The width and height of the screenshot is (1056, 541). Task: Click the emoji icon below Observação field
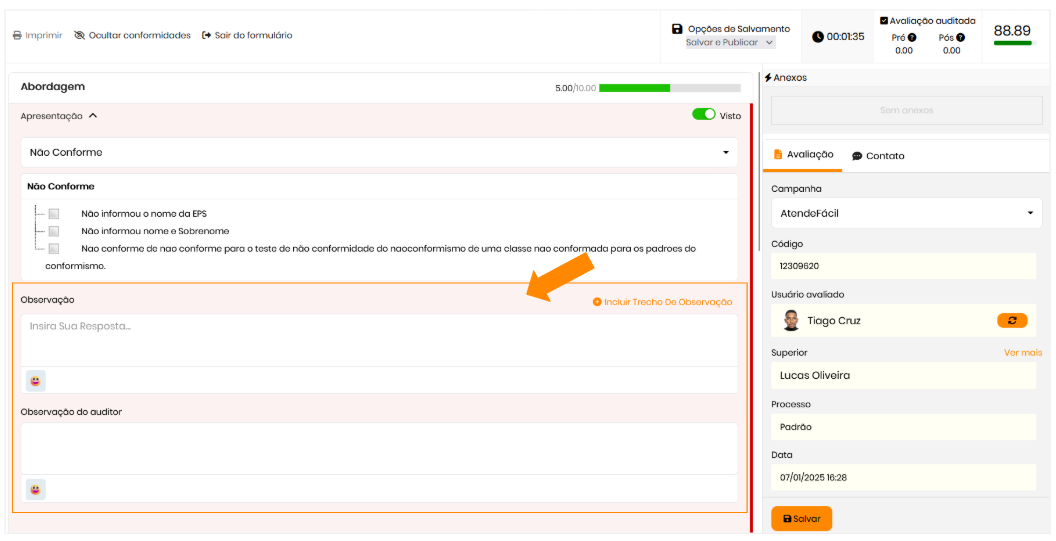coord(36,381)
